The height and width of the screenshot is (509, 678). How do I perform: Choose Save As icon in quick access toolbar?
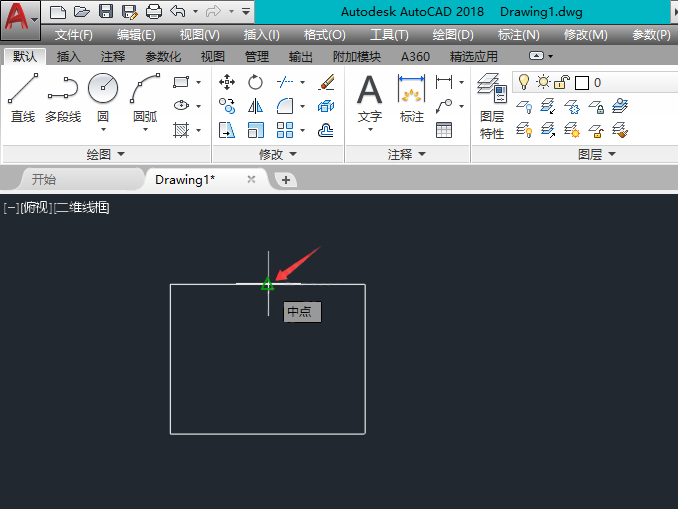click(129, 12)
